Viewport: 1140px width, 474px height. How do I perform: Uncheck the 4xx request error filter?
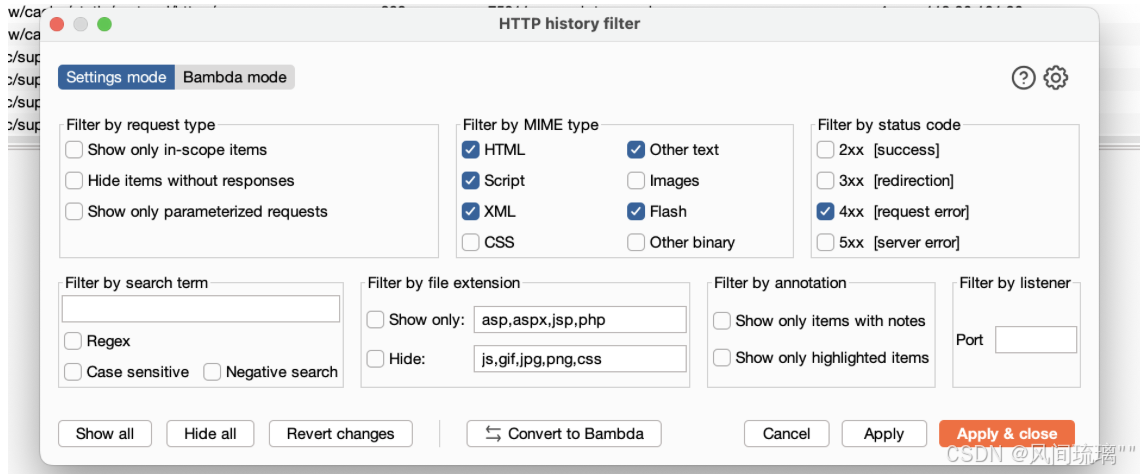click(826, 212)
